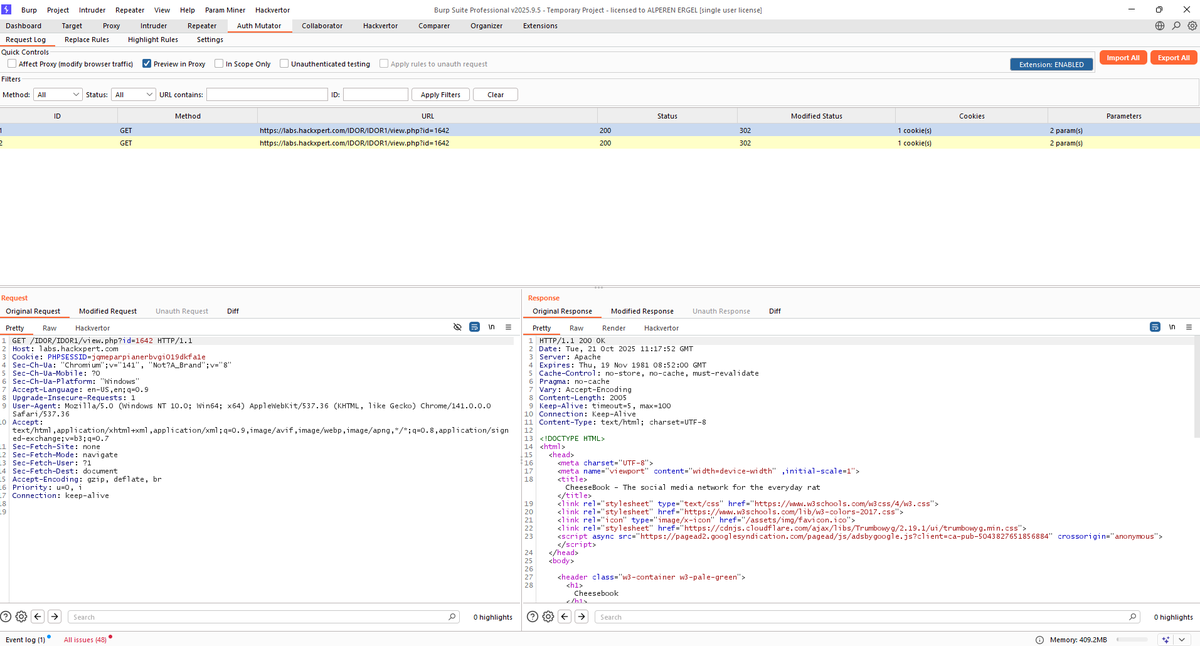Open All issues (48) in status bar

point(86,639)
